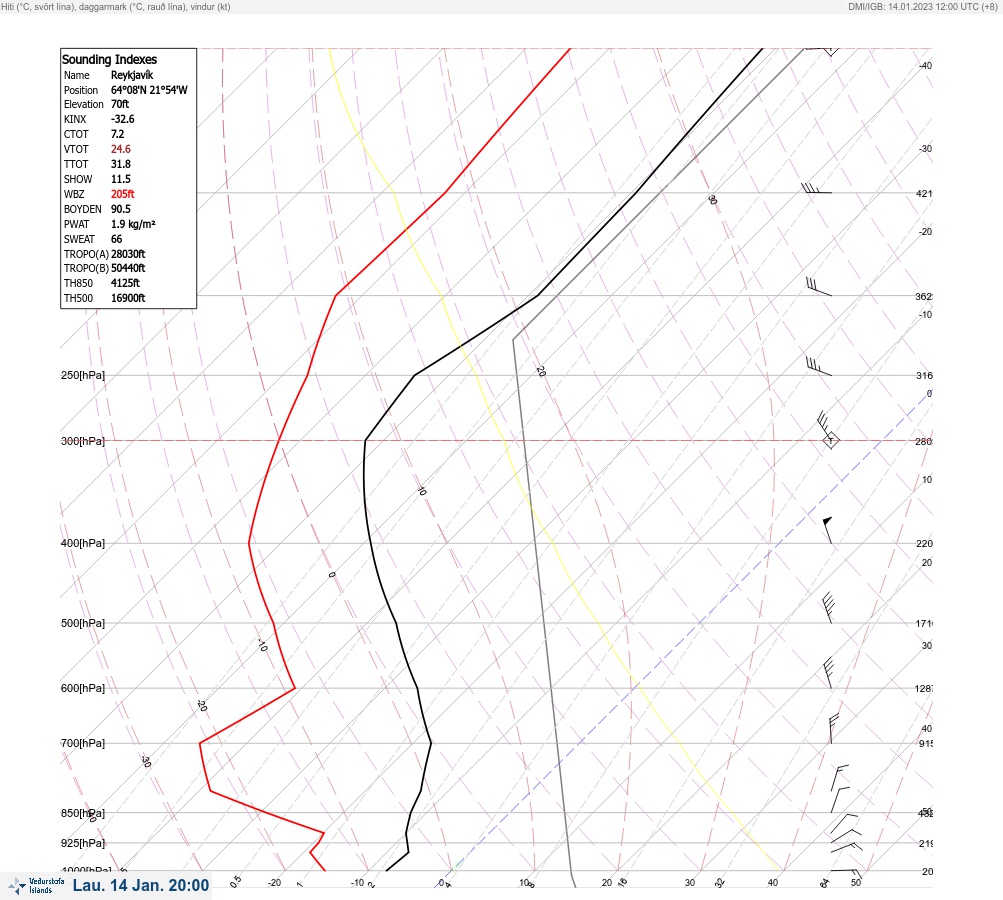
Task: Click the TROPO(A) value '28030ft'
Action: click(x=128, y=254)
